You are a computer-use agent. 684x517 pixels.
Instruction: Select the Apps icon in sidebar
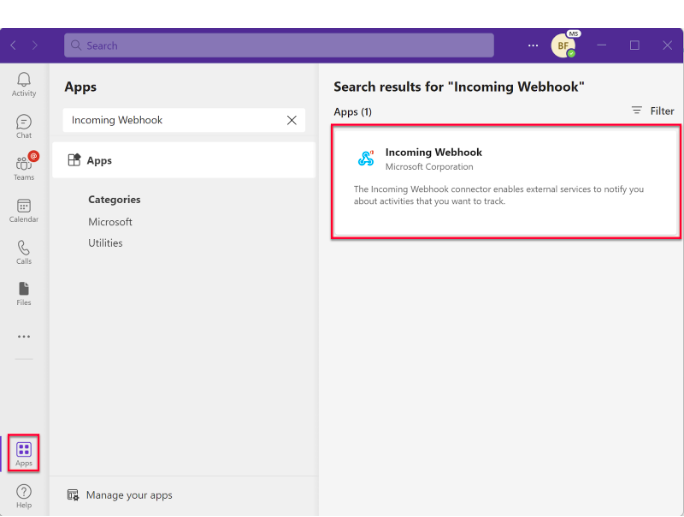tap(24, 453)
